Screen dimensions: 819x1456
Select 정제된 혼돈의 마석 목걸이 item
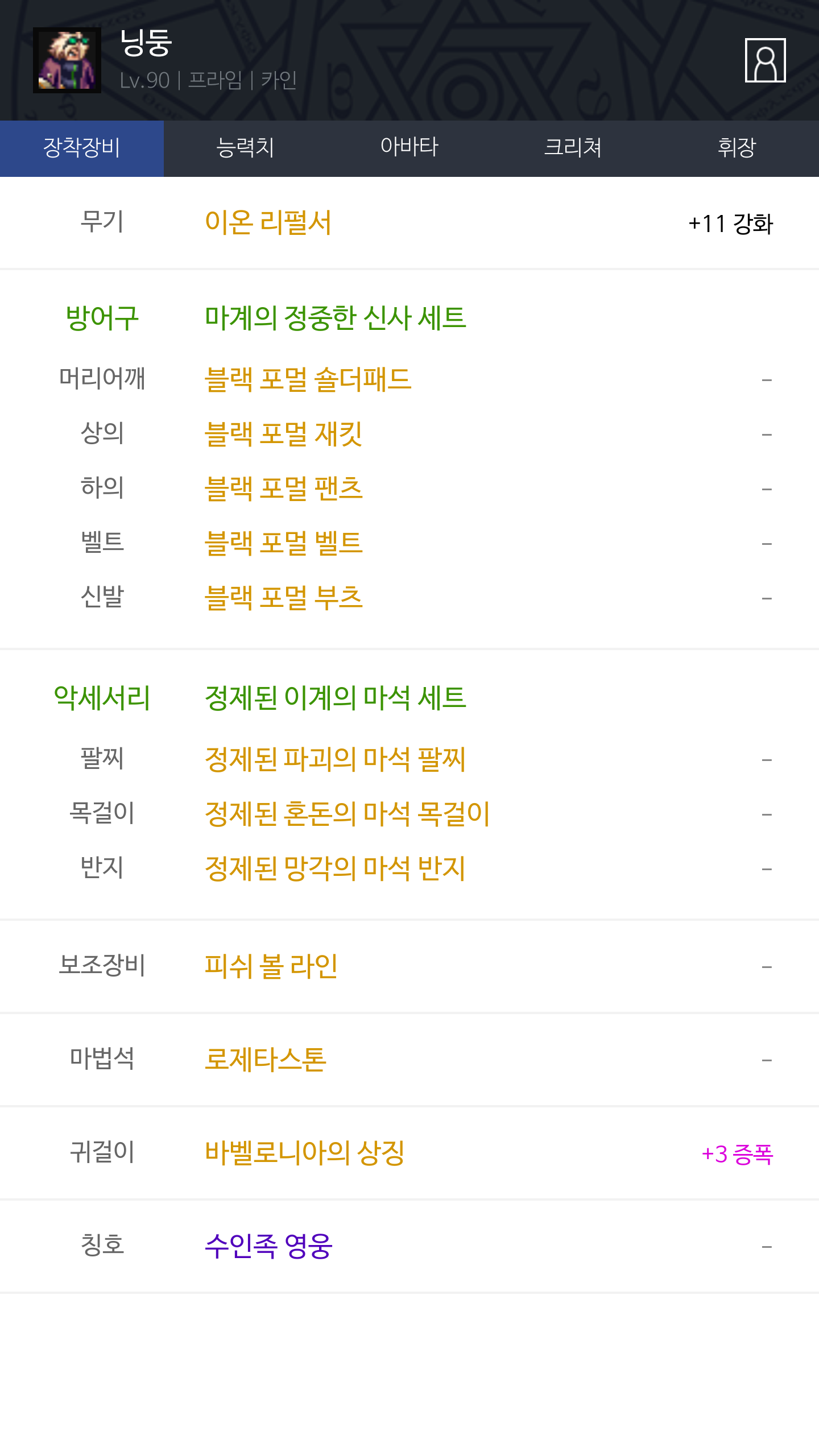[x=347, y=814]
